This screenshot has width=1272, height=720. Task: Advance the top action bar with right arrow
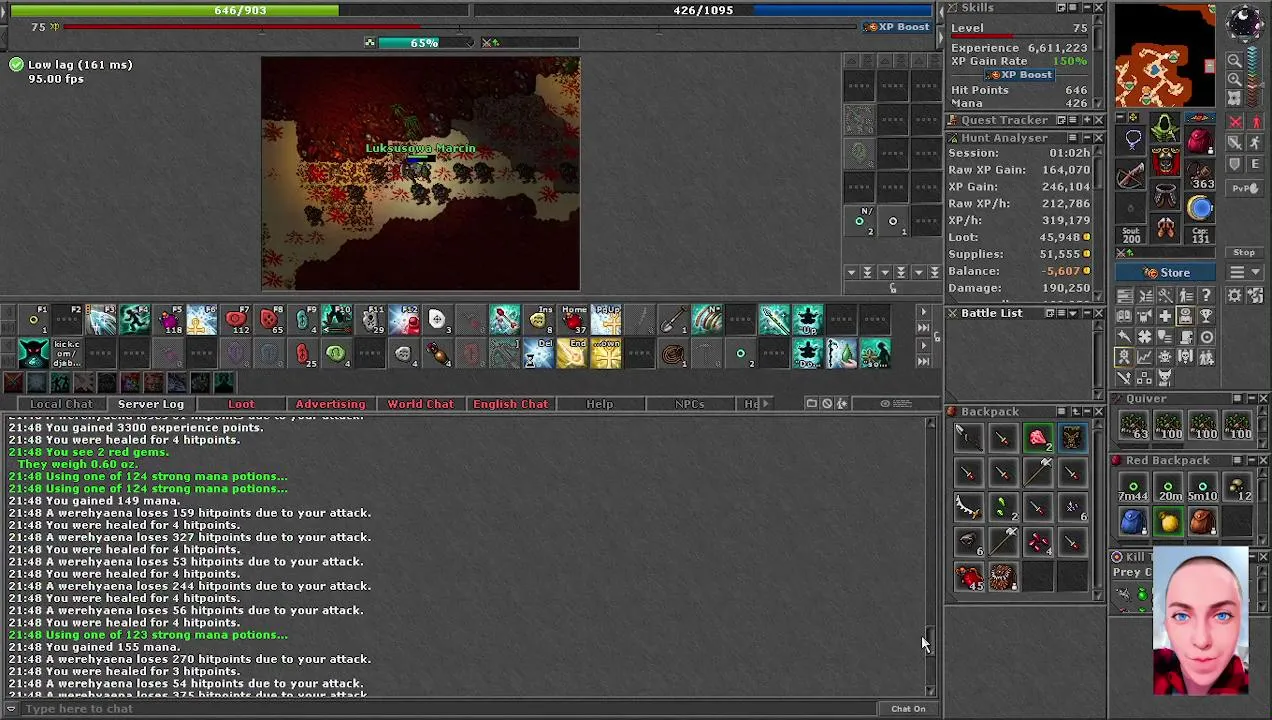[923, 313]
